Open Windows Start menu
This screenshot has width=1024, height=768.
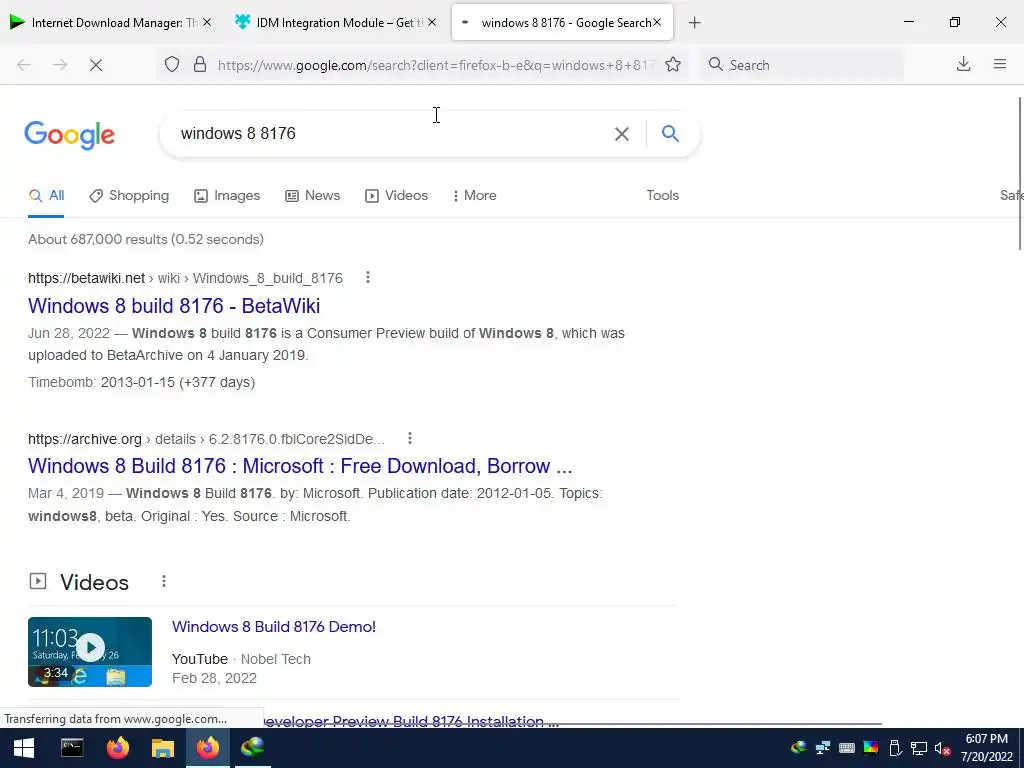(x=24, y=748)
